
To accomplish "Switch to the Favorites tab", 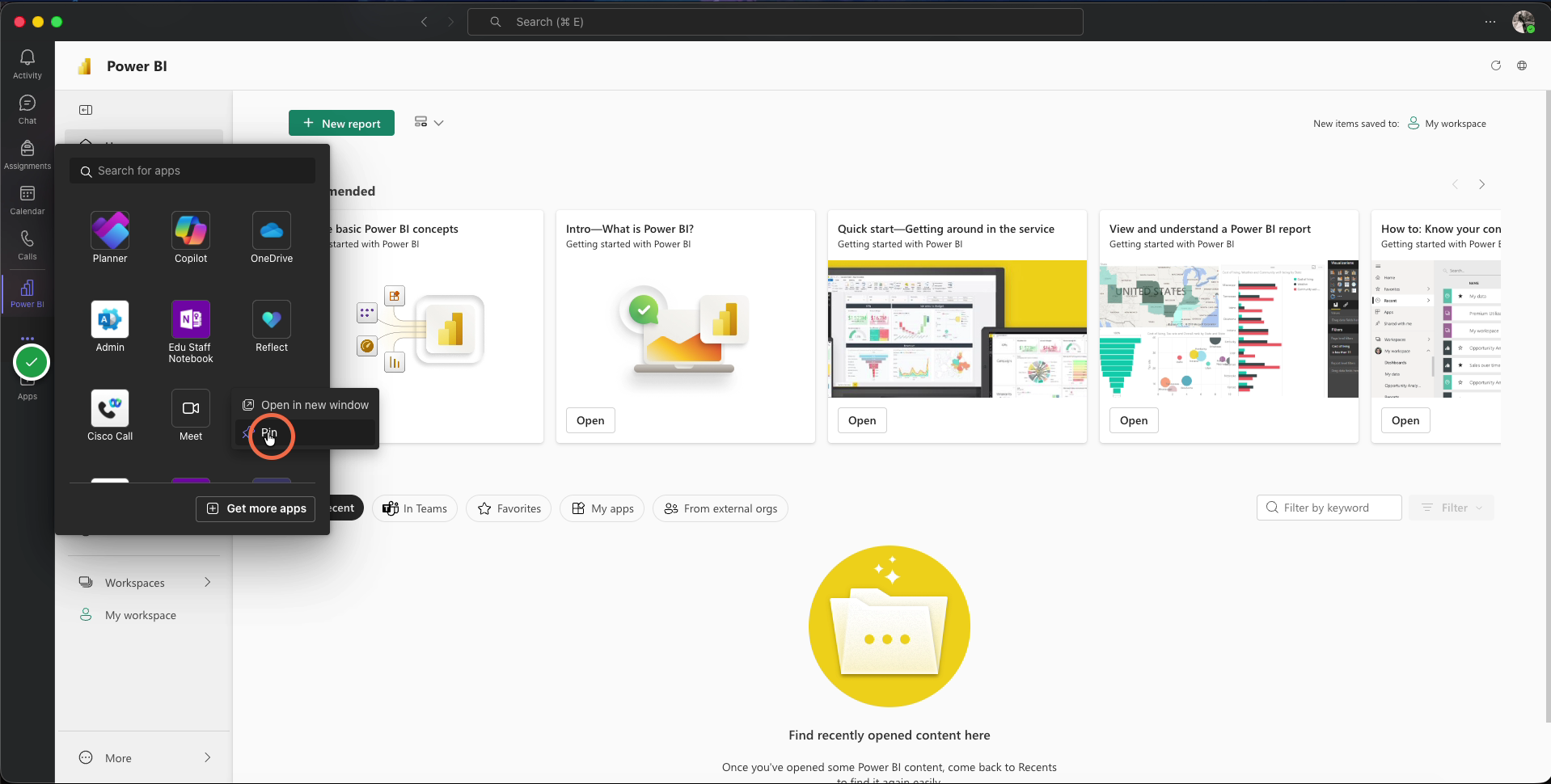I will (x=509, y=508).
